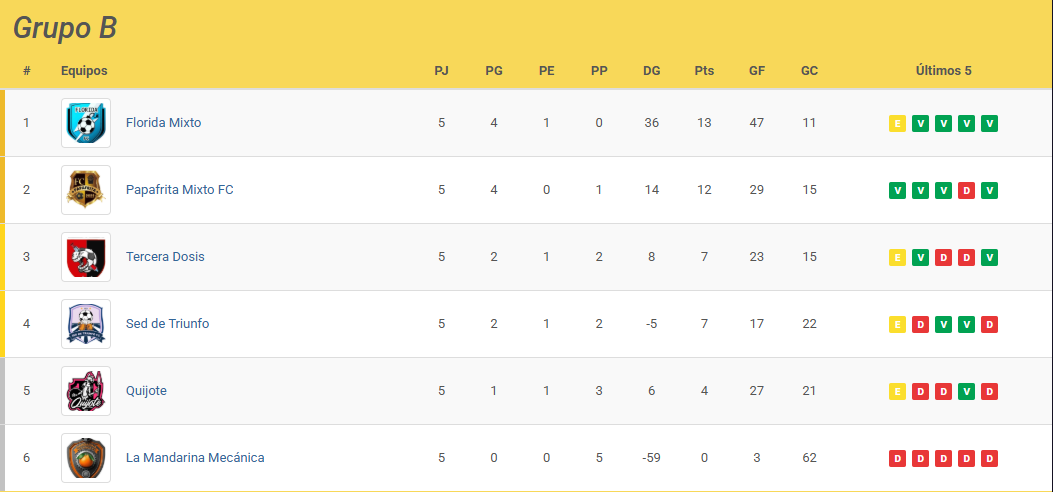
Task: Click the Sed de Triunfo team crest
Action: (x=86, y=324)
